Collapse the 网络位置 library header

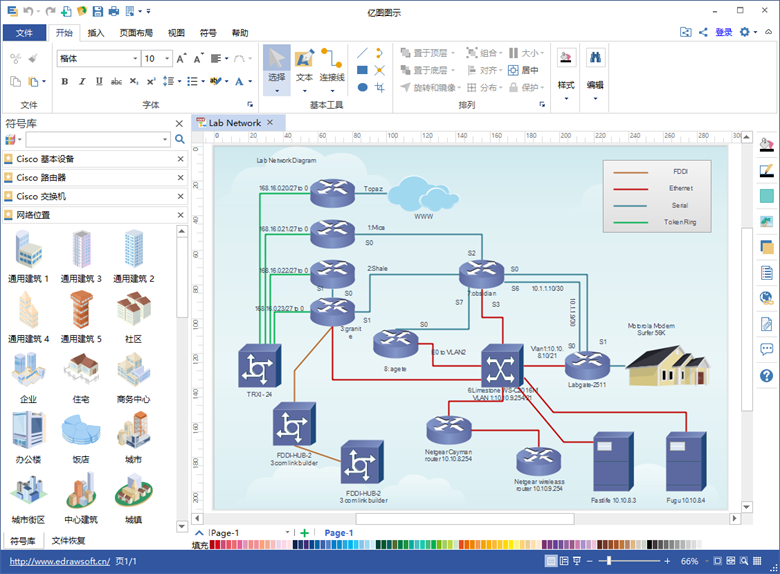(x=95, y=215)
